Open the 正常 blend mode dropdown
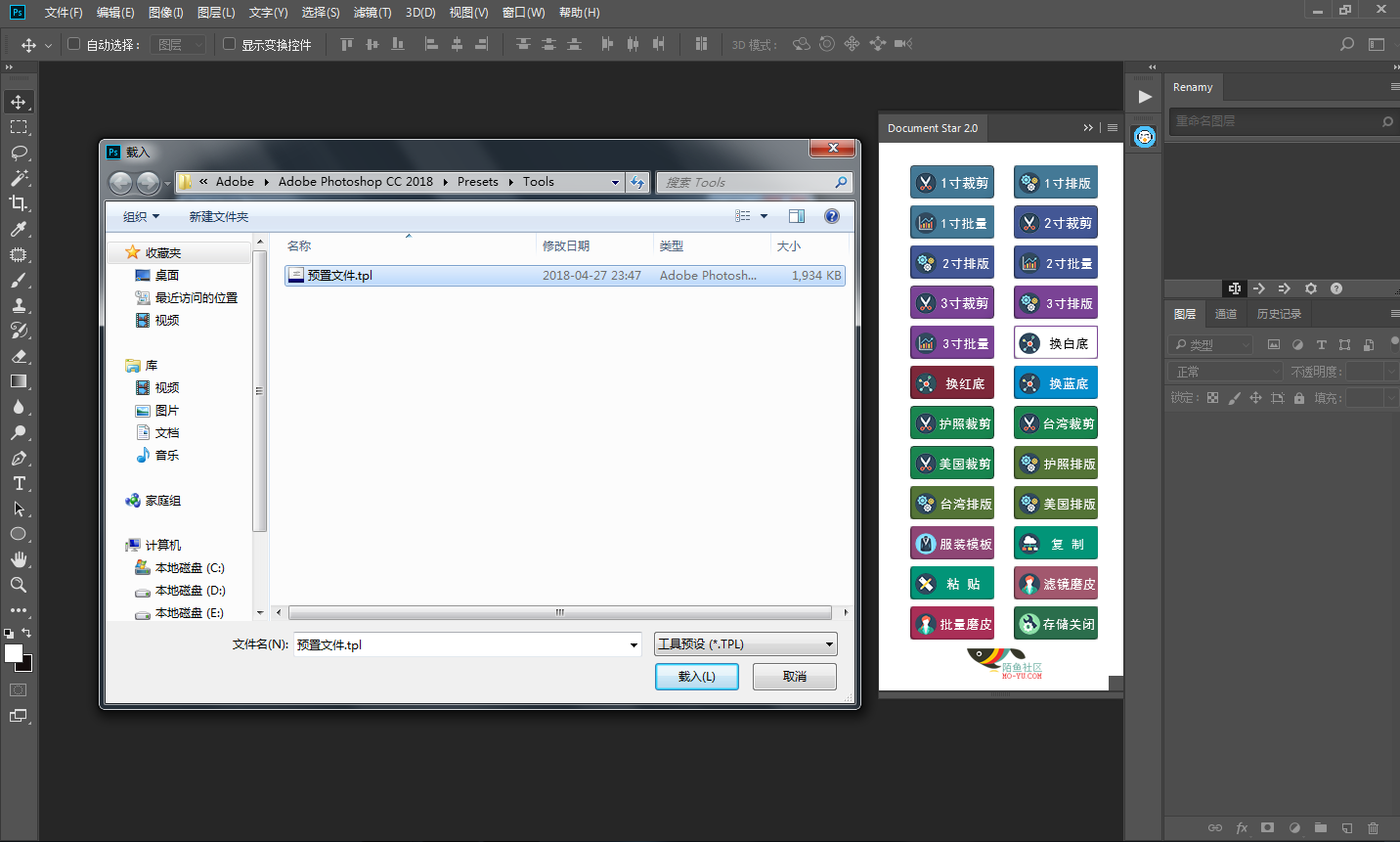 tap(1226, 372)
